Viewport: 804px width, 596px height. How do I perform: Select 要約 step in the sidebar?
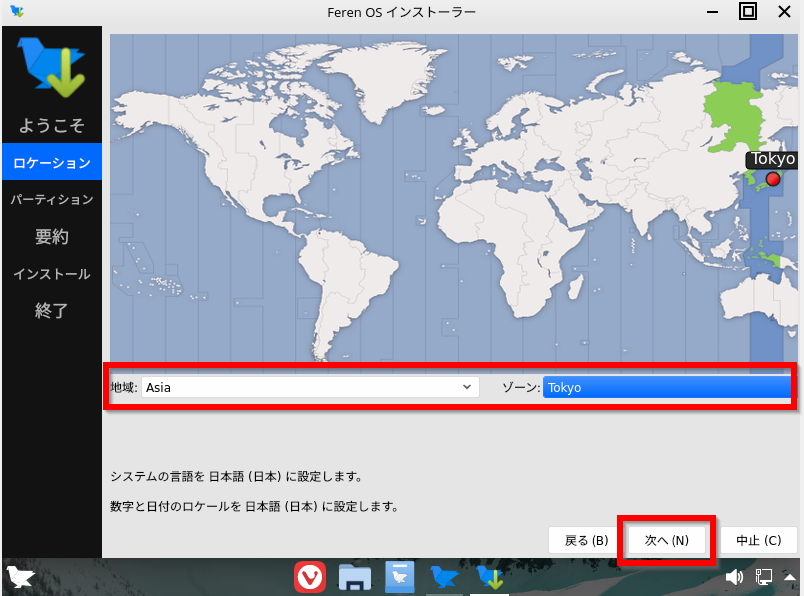click(x=52, y=237)
